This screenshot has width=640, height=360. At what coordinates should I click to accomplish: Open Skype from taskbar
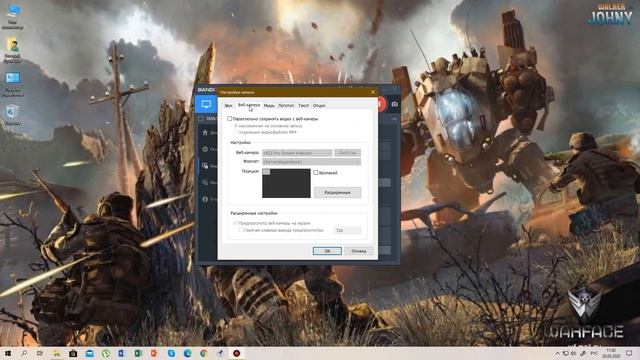(x=171, y=353)
